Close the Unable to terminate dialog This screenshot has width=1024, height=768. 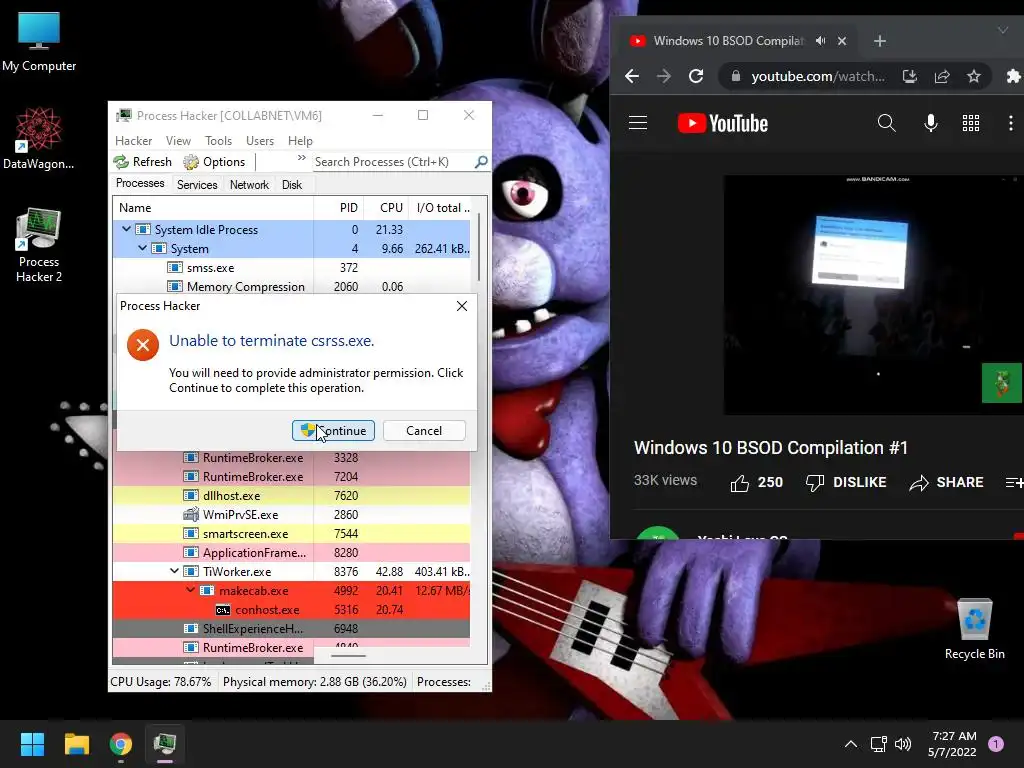[x=462, y=306]
